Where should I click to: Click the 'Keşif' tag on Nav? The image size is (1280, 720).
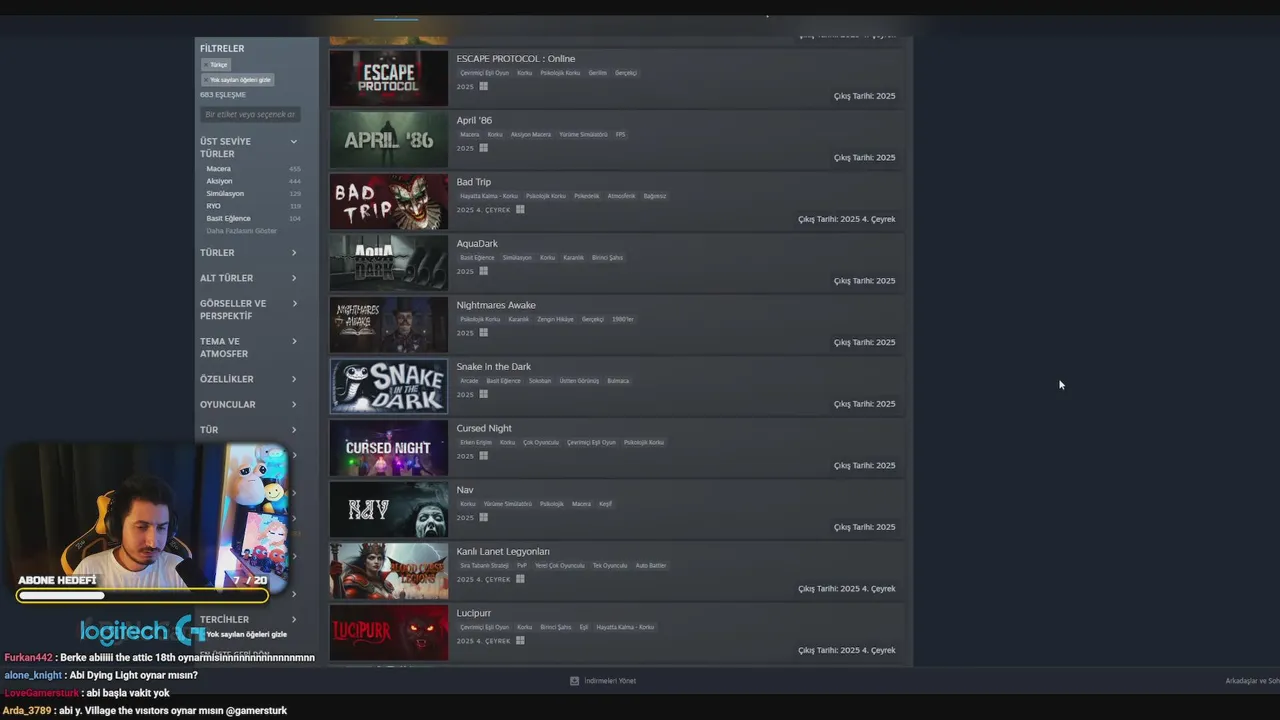[605, 504]
